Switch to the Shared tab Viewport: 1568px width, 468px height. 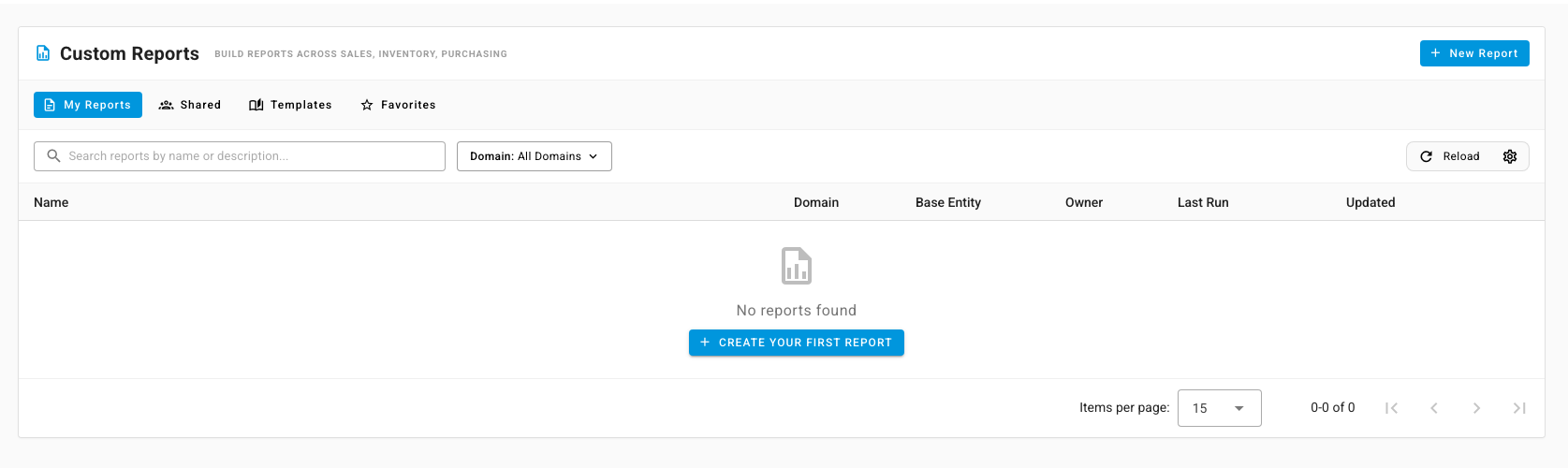pyautogui.click(x=190, y=105)
